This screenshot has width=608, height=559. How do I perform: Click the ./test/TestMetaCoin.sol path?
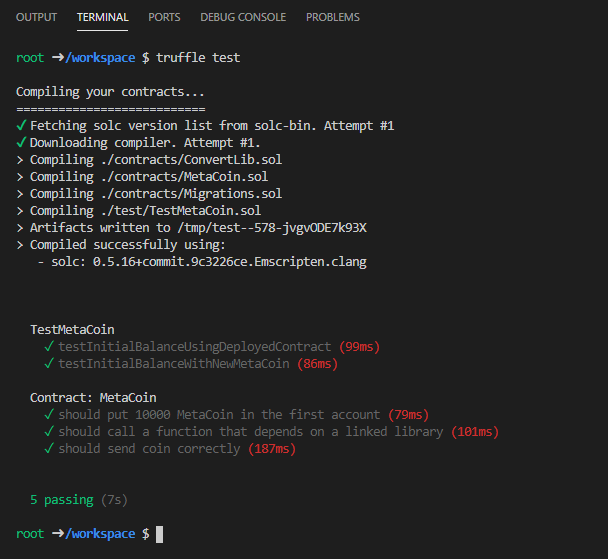[181, 211]
